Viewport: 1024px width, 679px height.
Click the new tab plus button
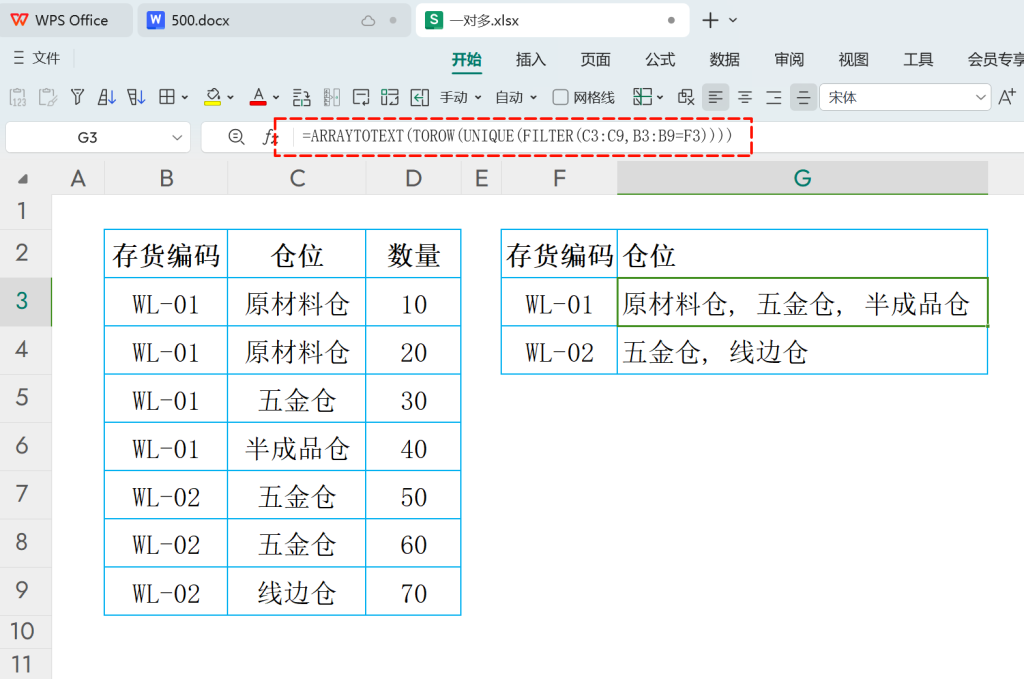point(710,20)
